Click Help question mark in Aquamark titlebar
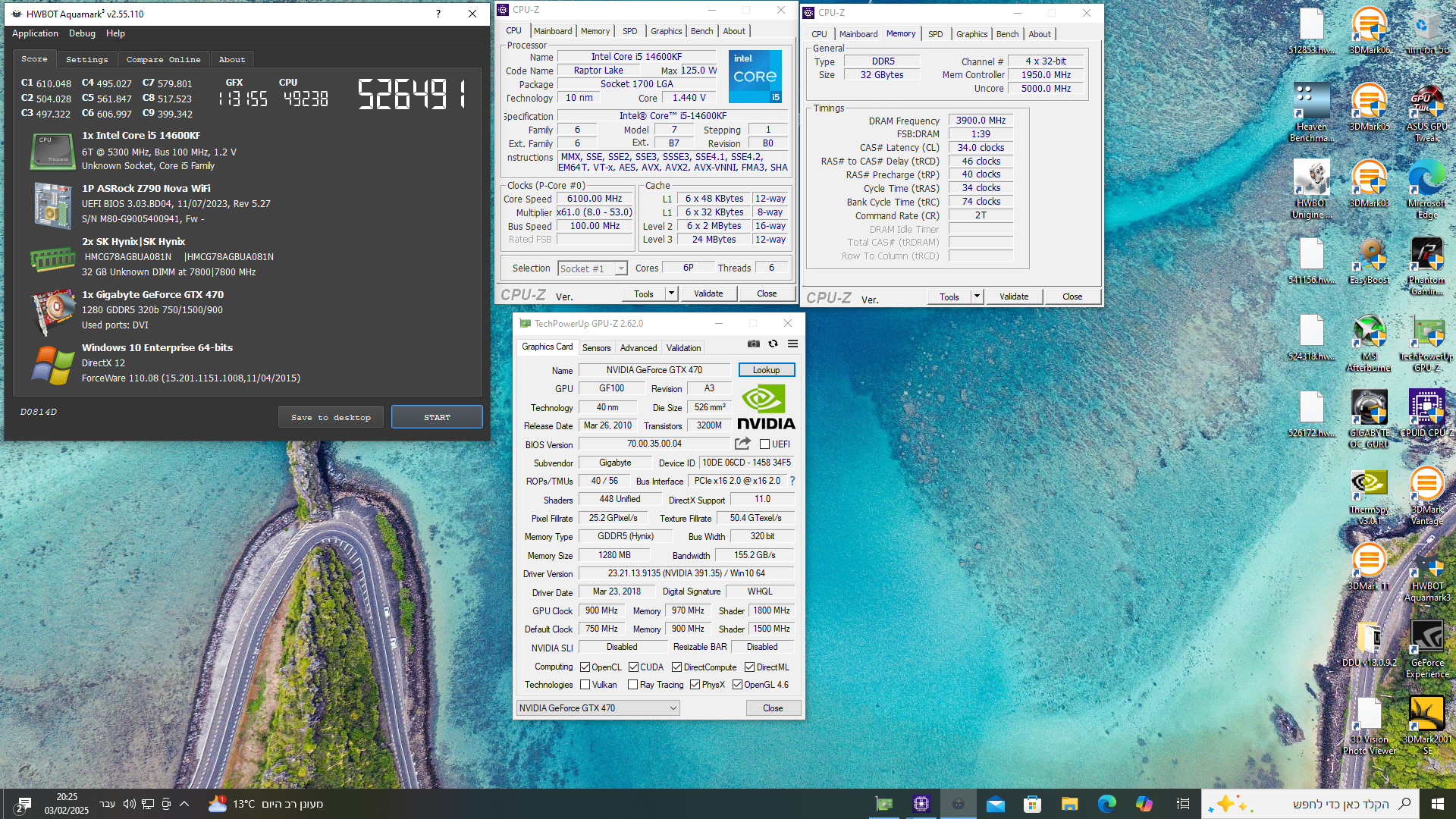This screenshot has width=1456, height=819. point(438,14)
